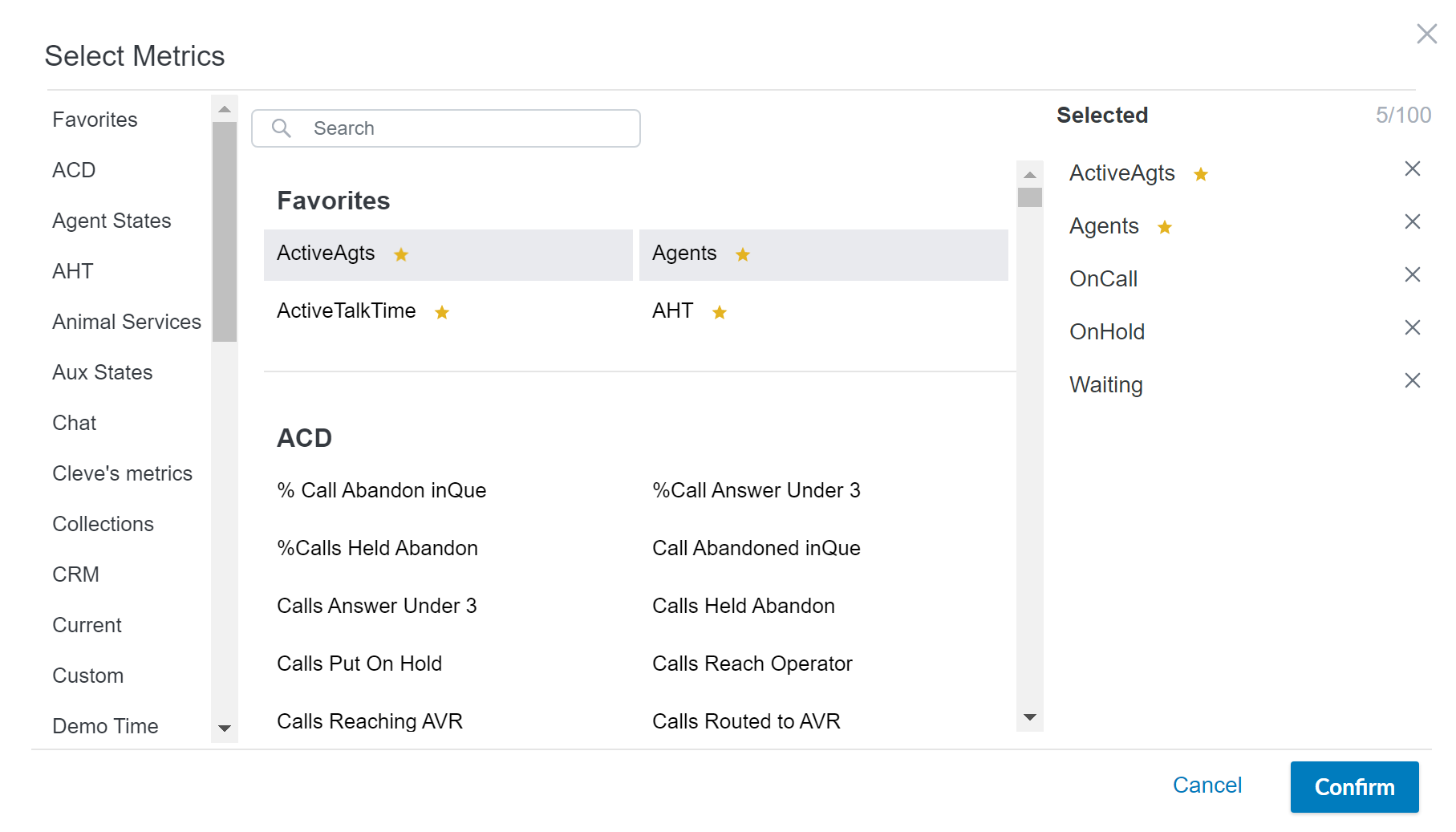Image resolution: width=1456 pixels, height=832 pixels.
Task: Unfavorite ActiveAgts star in Favorites grid
Action: click(401, 254)
